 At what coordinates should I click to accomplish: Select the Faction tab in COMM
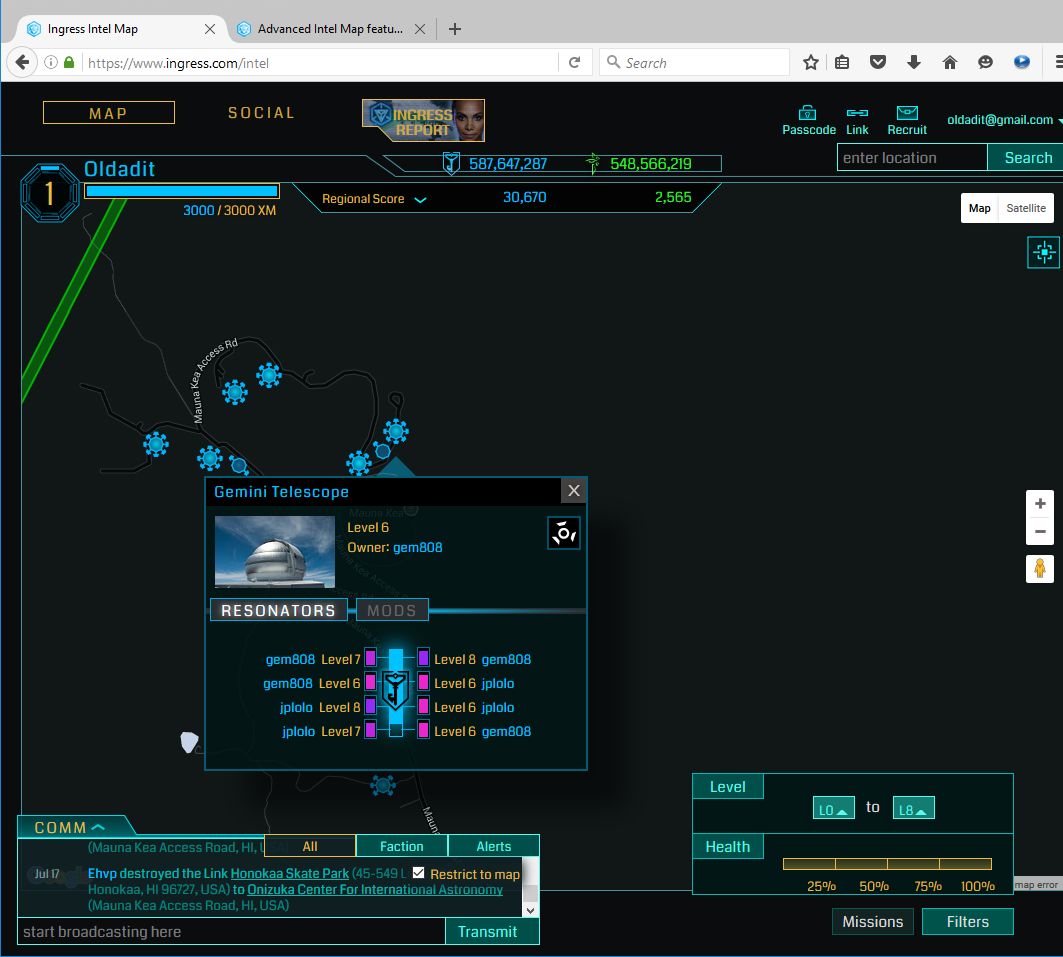point(401,846)
